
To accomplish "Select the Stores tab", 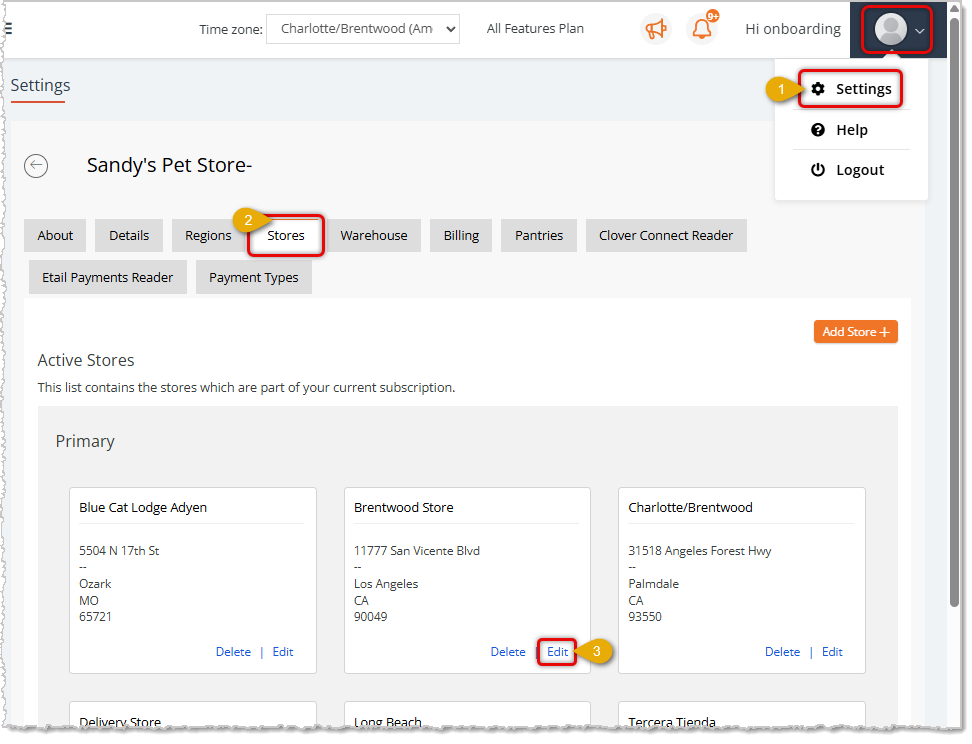I will pos(286,236).
